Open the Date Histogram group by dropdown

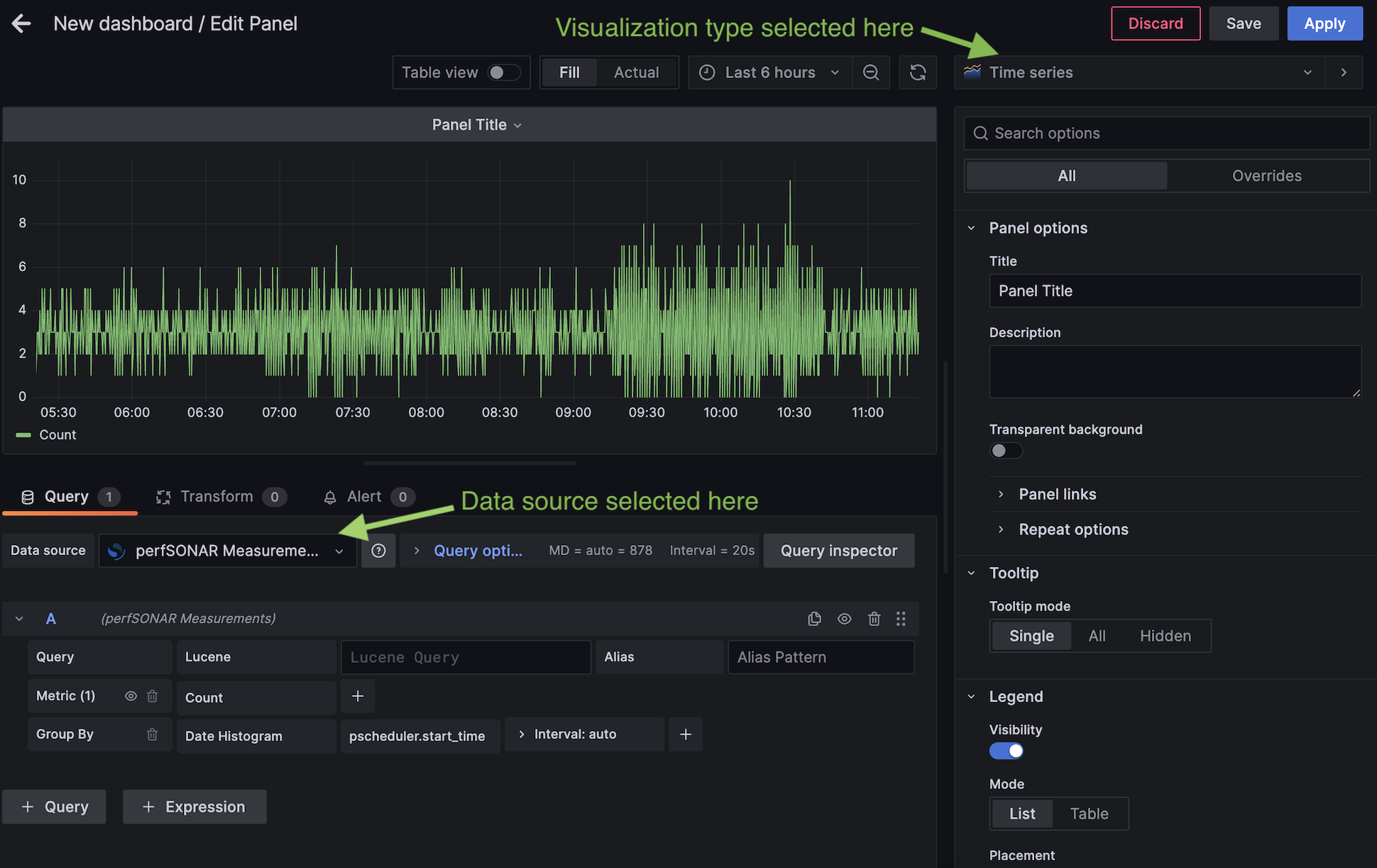click(x=256, y=736)
